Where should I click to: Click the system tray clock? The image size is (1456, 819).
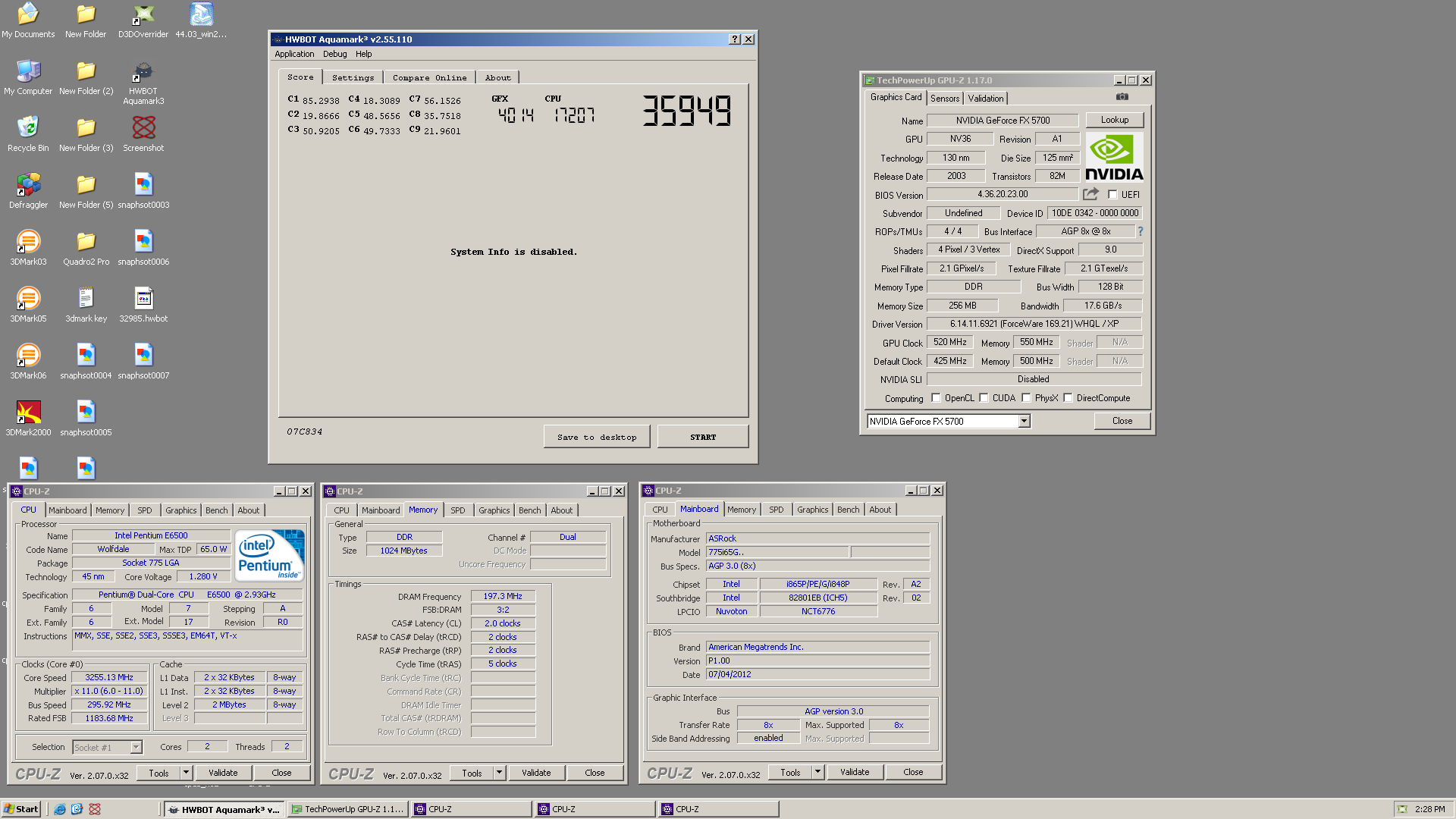click(x=1429, y=809)
